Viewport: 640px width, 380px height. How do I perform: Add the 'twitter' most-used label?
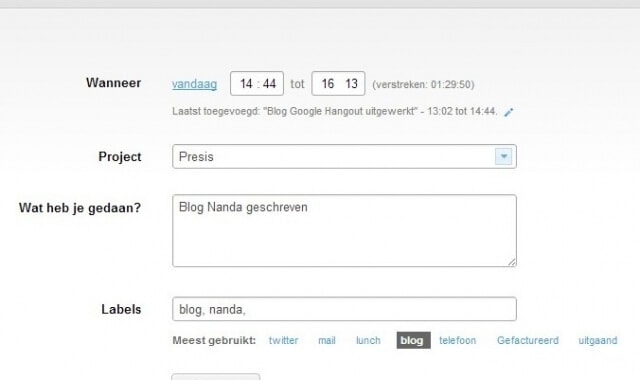pyautogui.click(x=283, y=340)
